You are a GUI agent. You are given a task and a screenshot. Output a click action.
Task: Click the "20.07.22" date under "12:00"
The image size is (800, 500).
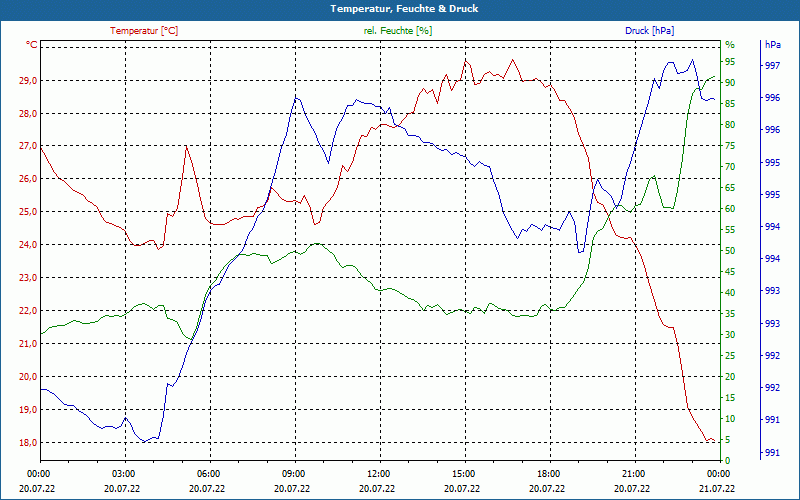[x=377, y=489]
